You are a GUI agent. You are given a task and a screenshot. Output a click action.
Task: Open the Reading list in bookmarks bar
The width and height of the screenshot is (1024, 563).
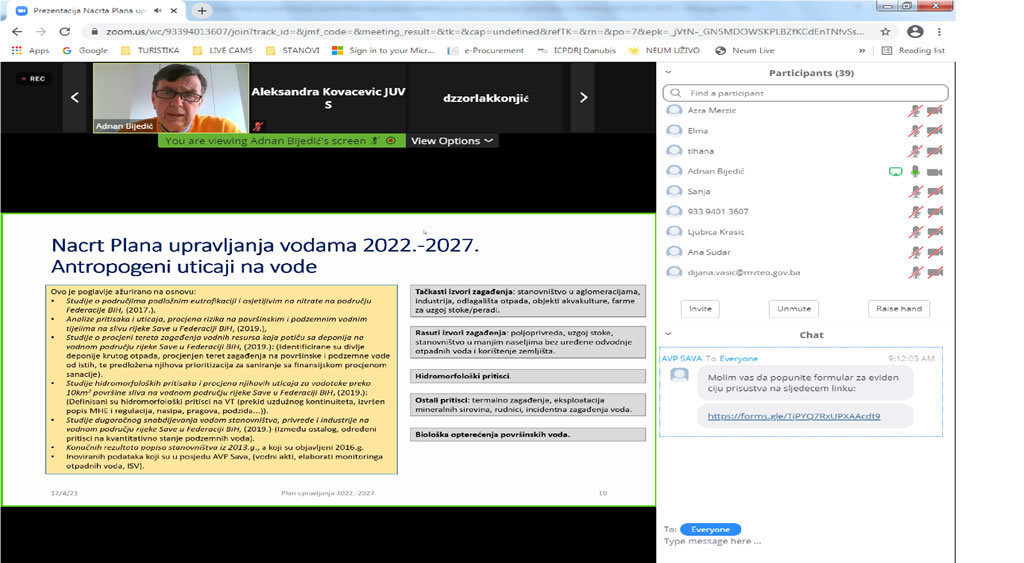click(x=913, y=50)
